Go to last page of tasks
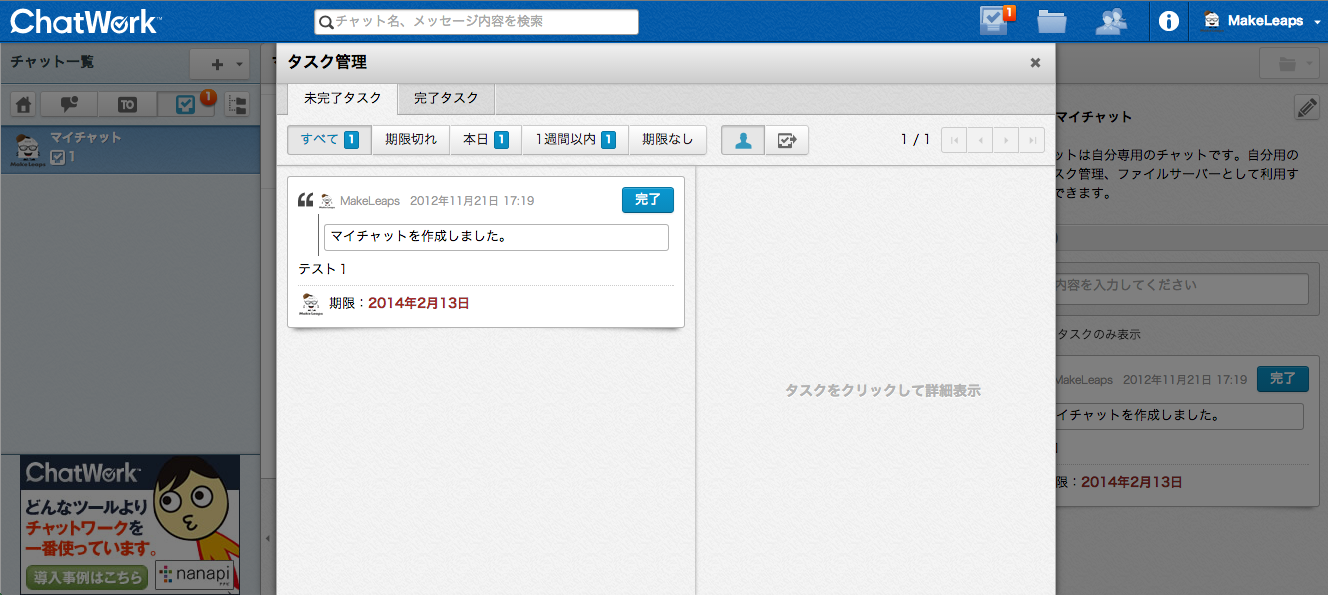This screenshot has width=1328, height=595. click(1032, 140)
